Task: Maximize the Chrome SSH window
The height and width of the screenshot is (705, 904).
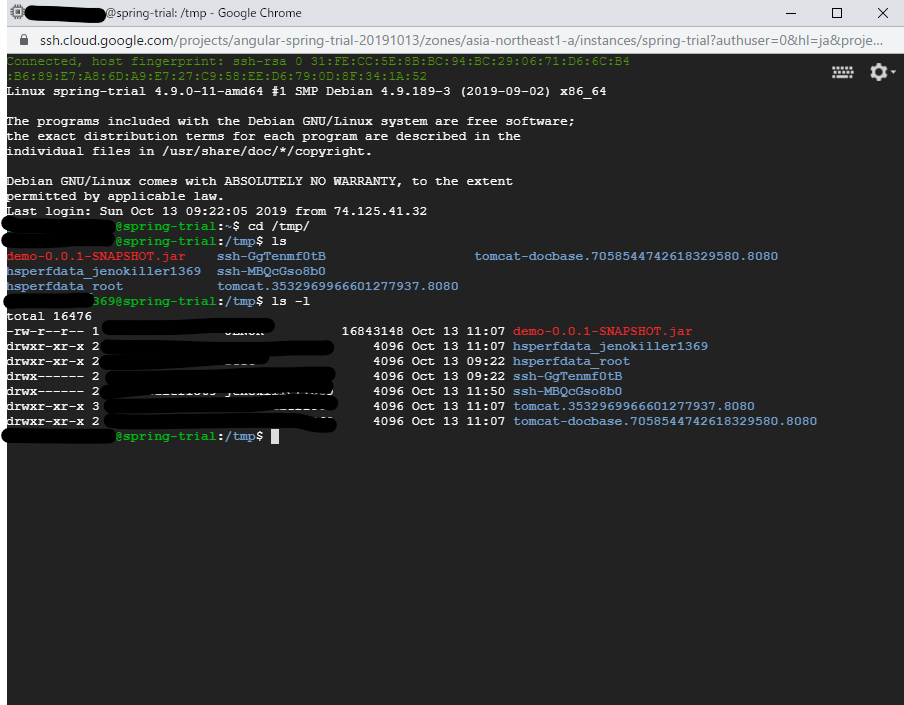Action: (837, 13)
